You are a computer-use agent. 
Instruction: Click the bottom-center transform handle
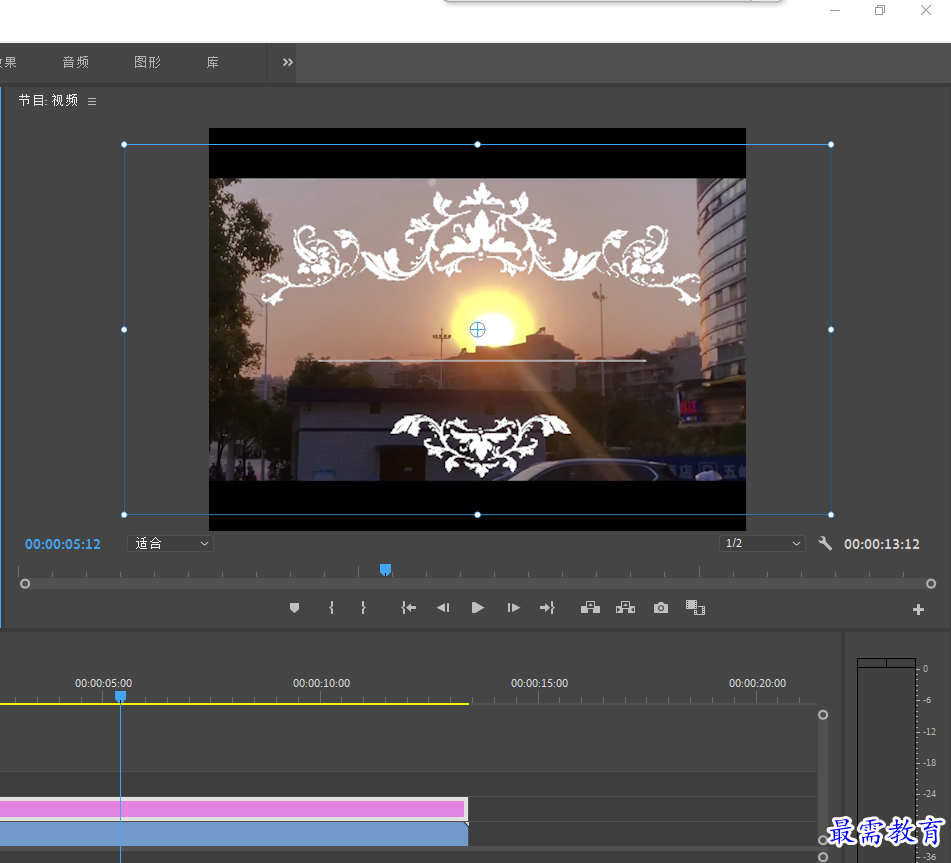click(x=477, y=514)
